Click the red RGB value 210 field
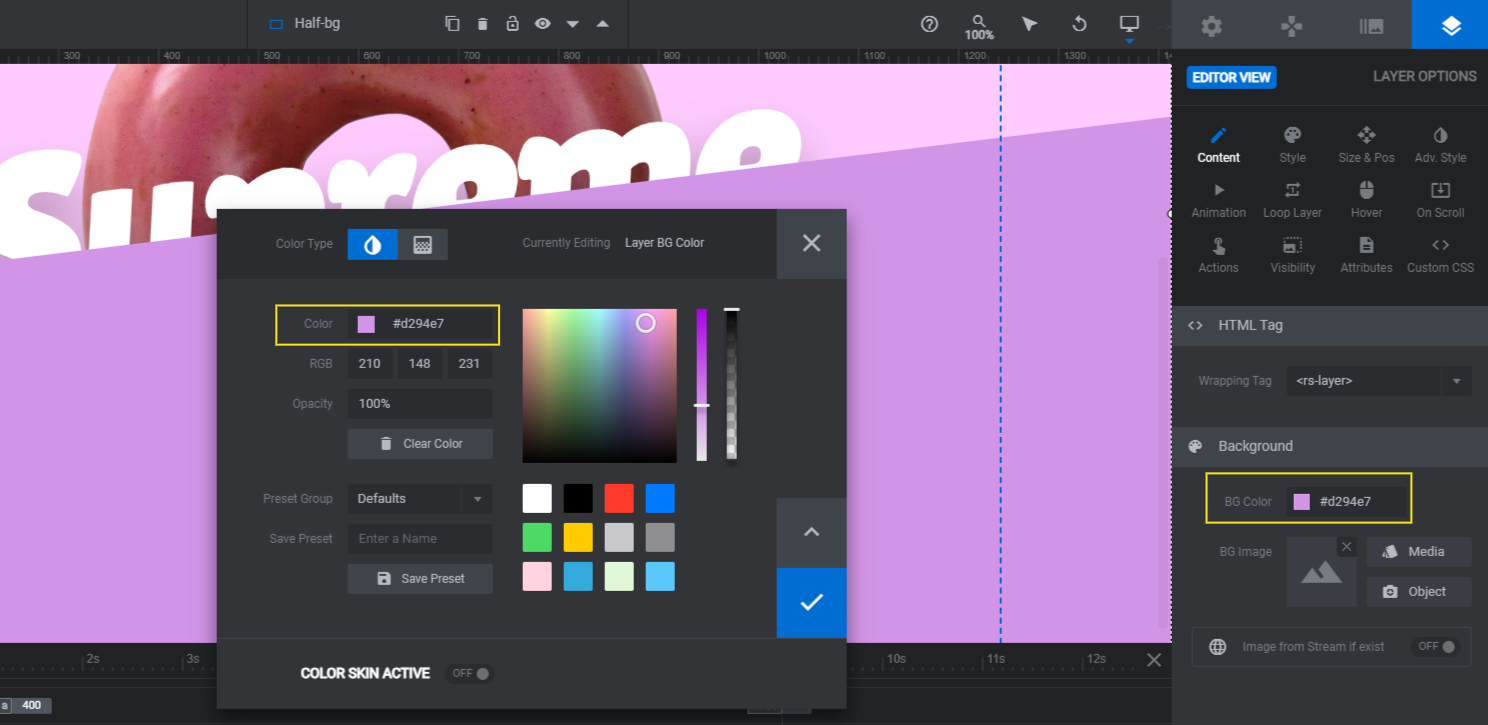 tap(370, 364)
